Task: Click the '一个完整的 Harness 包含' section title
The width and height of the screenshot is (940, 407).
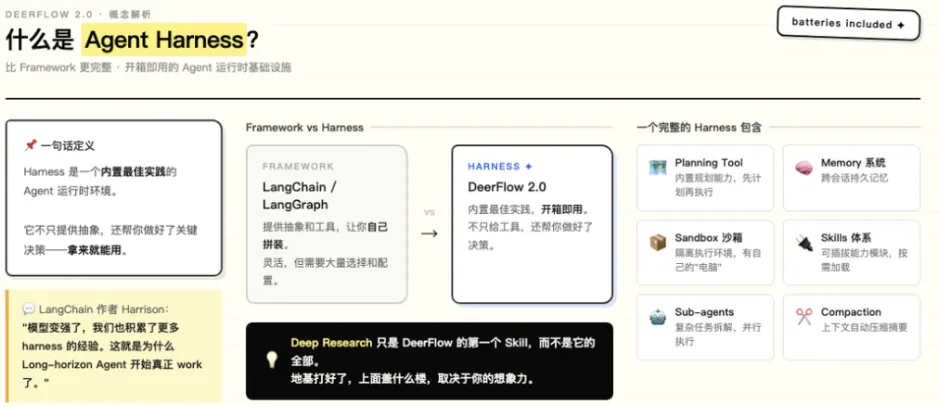Action: 699,127
